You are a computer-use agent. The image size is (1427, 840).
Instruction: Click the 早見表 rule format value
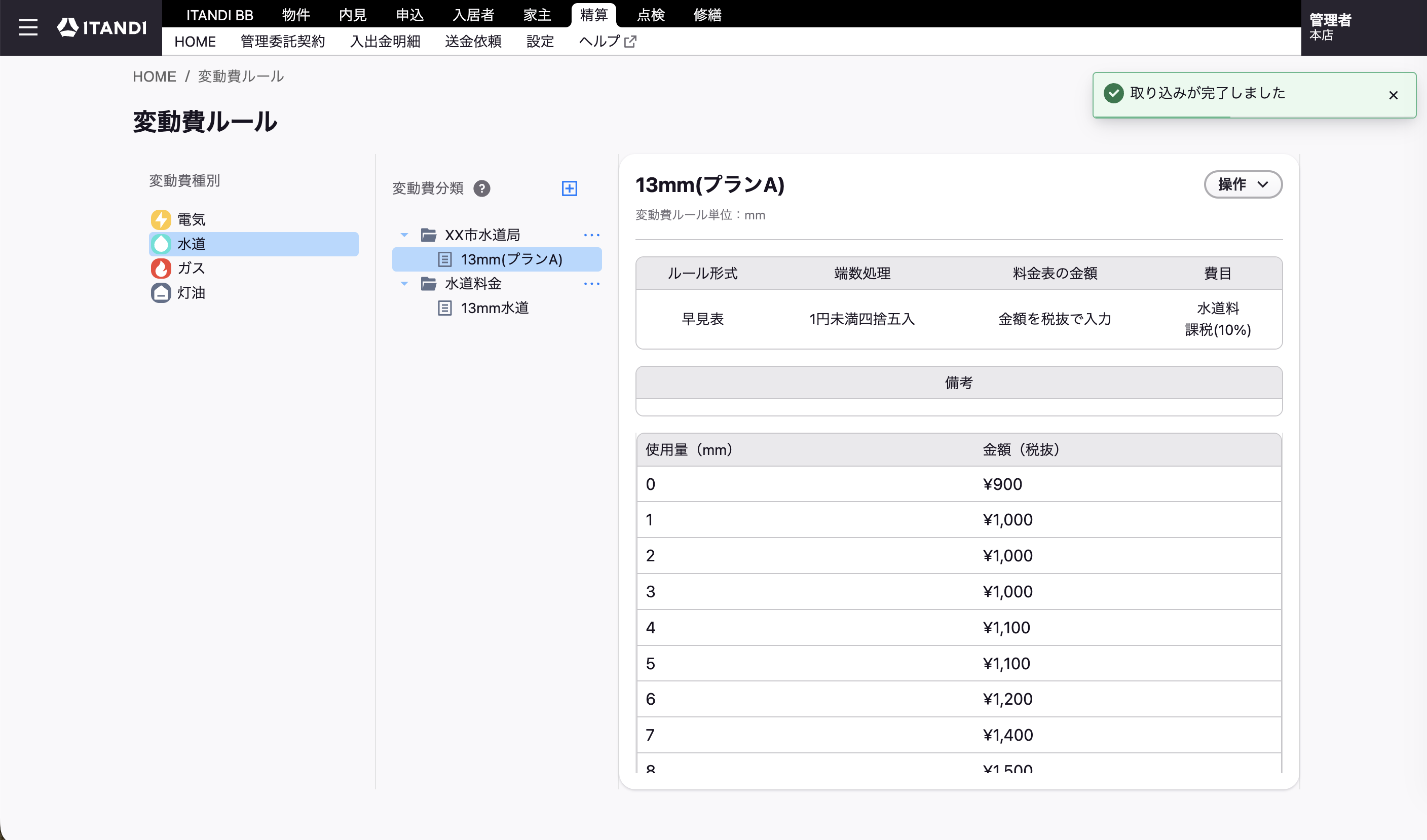[703, 319]
